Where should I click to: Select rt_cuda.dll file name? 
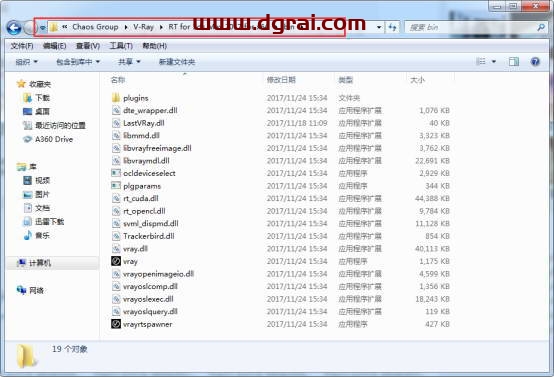141,198
